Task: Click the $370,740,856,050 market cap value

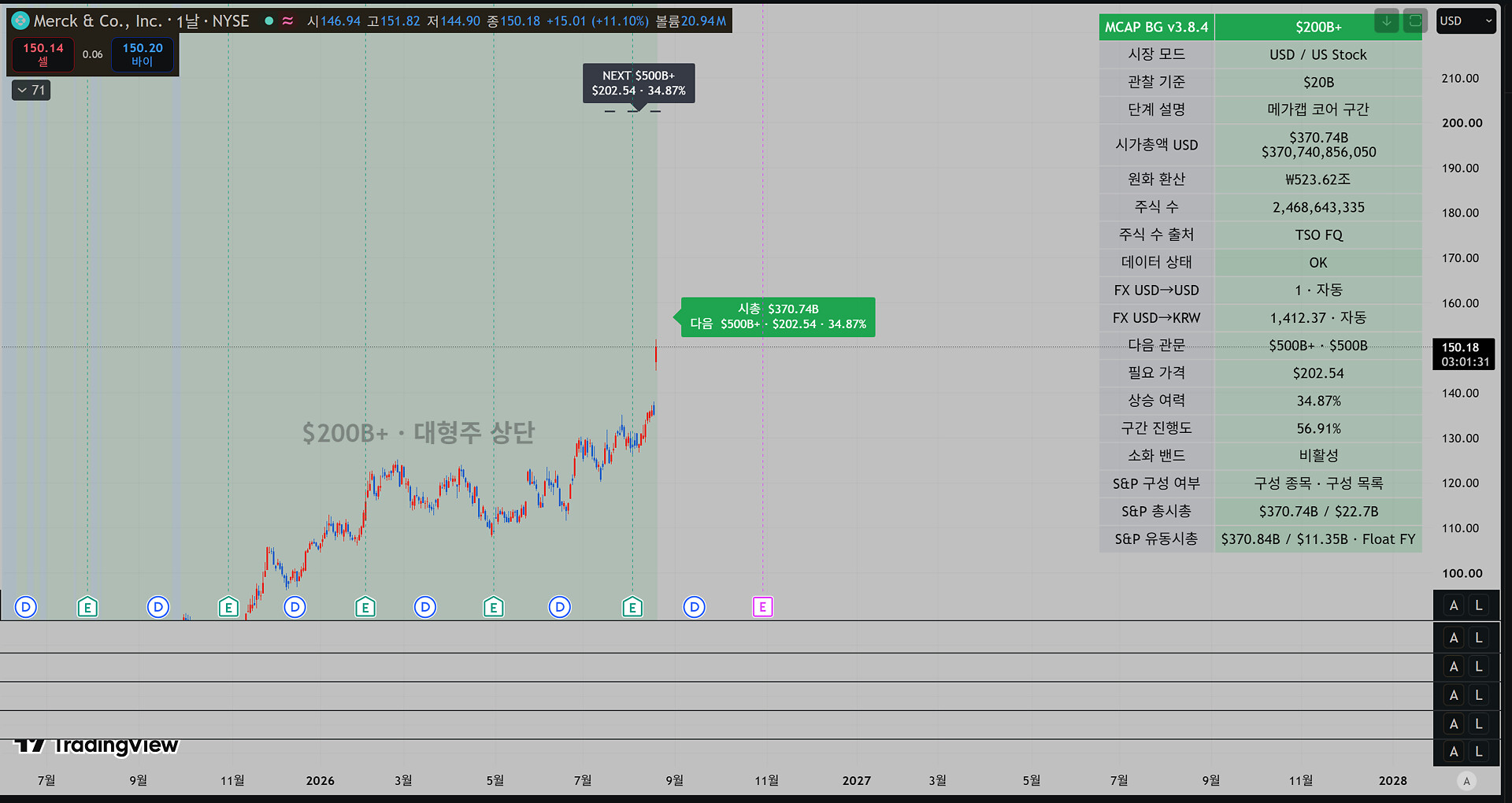Action: click(1319, 152)
